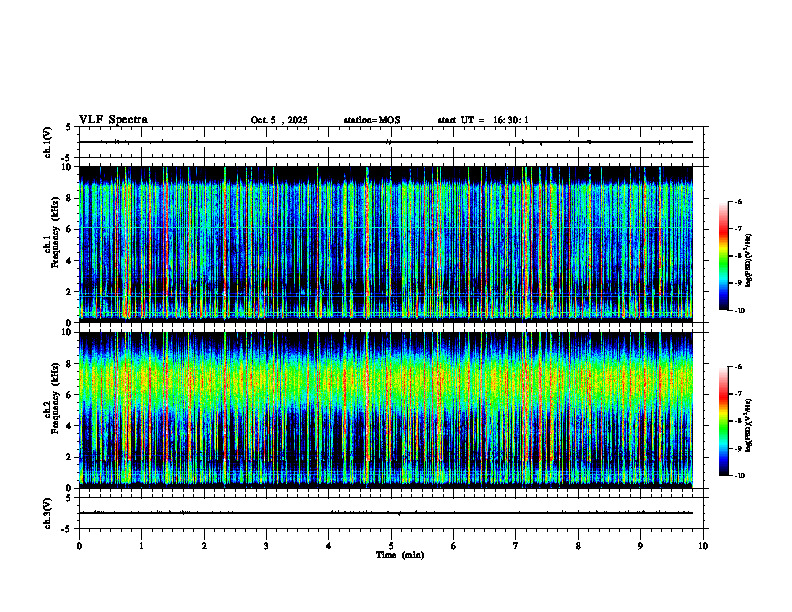The width and height of the screenshot is (792, 612).
Task: Click the "8" kHz tick of ch.2 spectrogram
Action: click(x=69, y=364)
